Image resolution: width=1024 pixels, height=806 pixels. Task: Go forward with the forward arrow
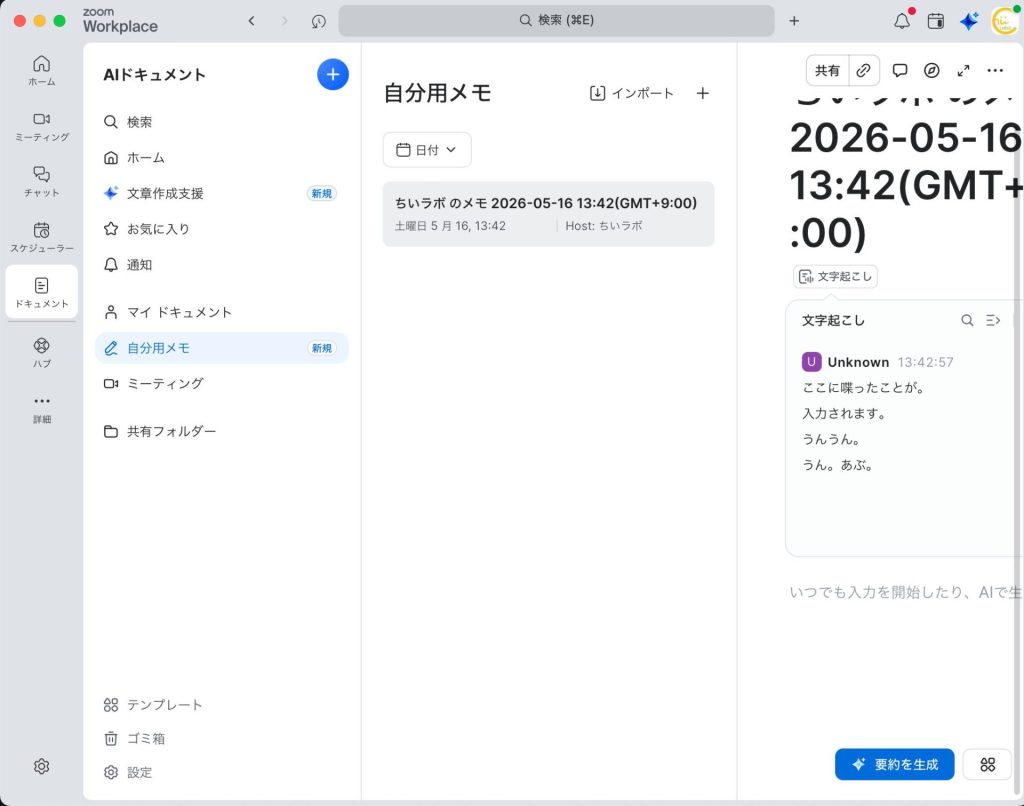(x=284, y=21)
